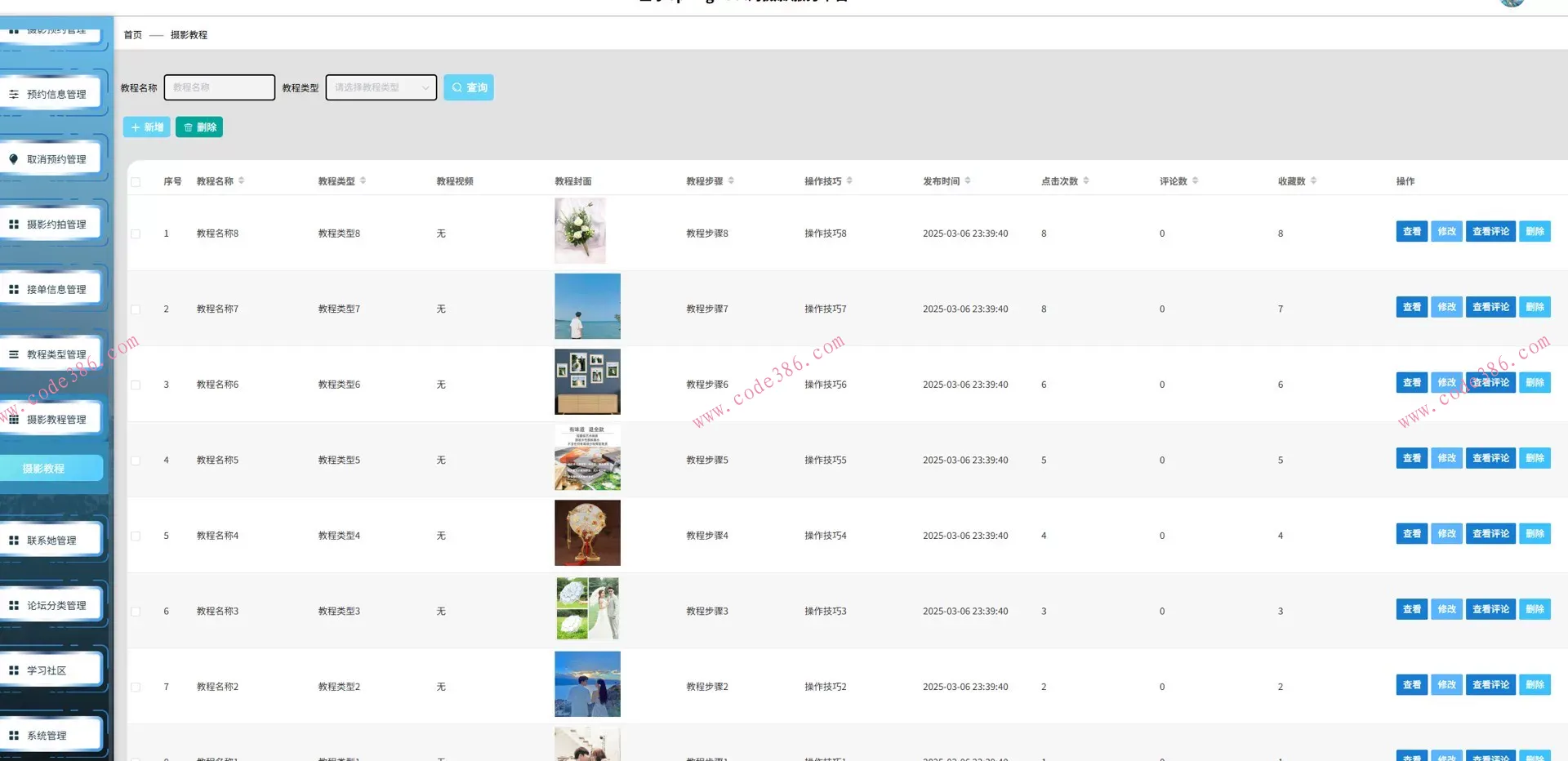Image resolution: width=1568 pixels, height=761 pixels.
Task: Select the checkbox for row 教程名称6
Action: pyautogui.click(x=136, y=385)
